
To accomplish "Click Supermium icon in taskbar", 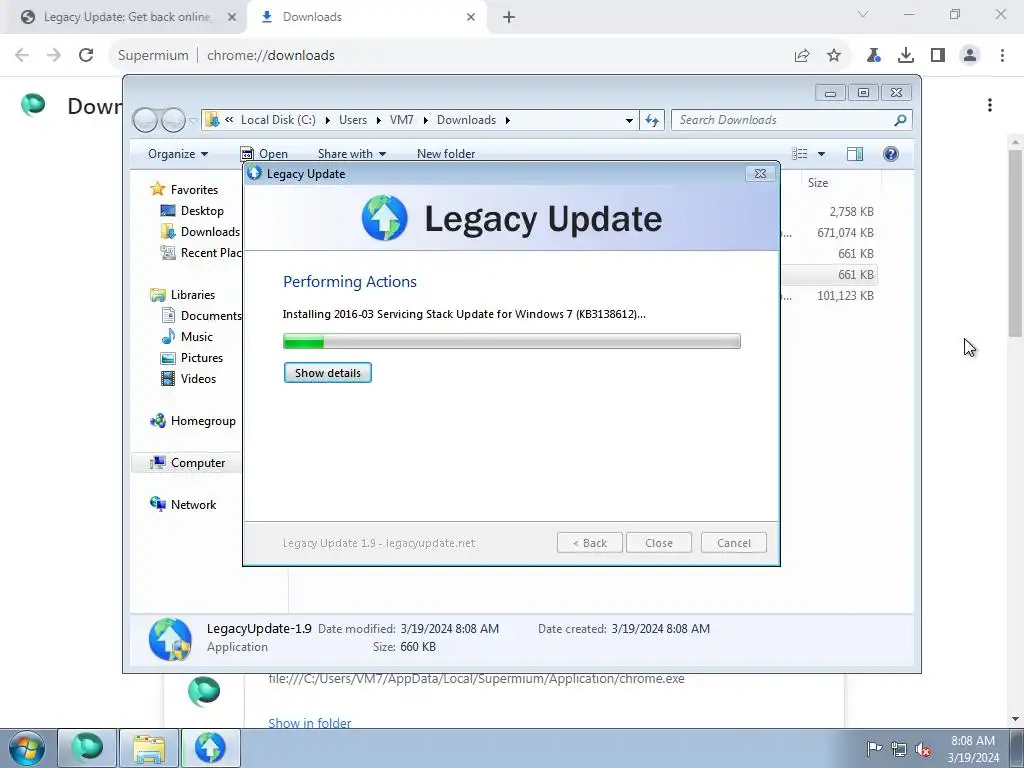I will tap(88, 748).
